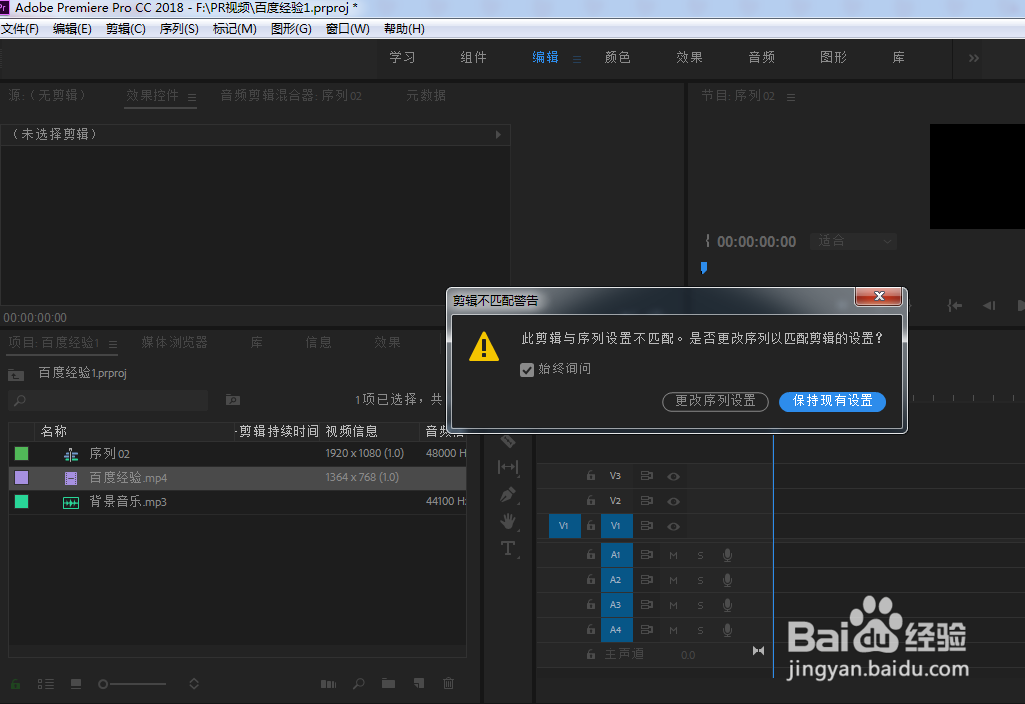Toggle sync lock on track V3
The width and height of the screenshot is (1025, 704).
click(647, 476)
